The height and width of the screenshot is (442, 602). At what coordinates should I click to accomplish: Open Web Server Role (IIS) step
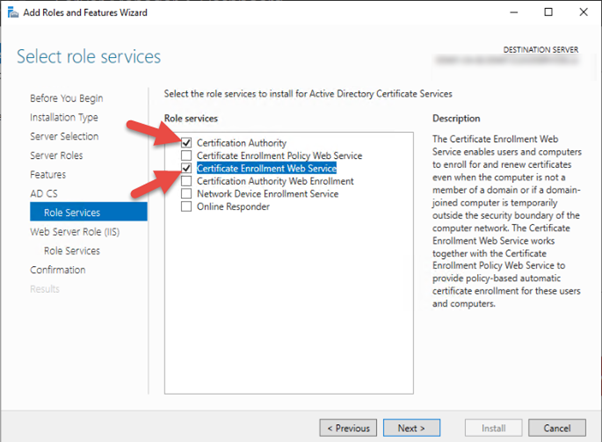click(x=75, y=232)
